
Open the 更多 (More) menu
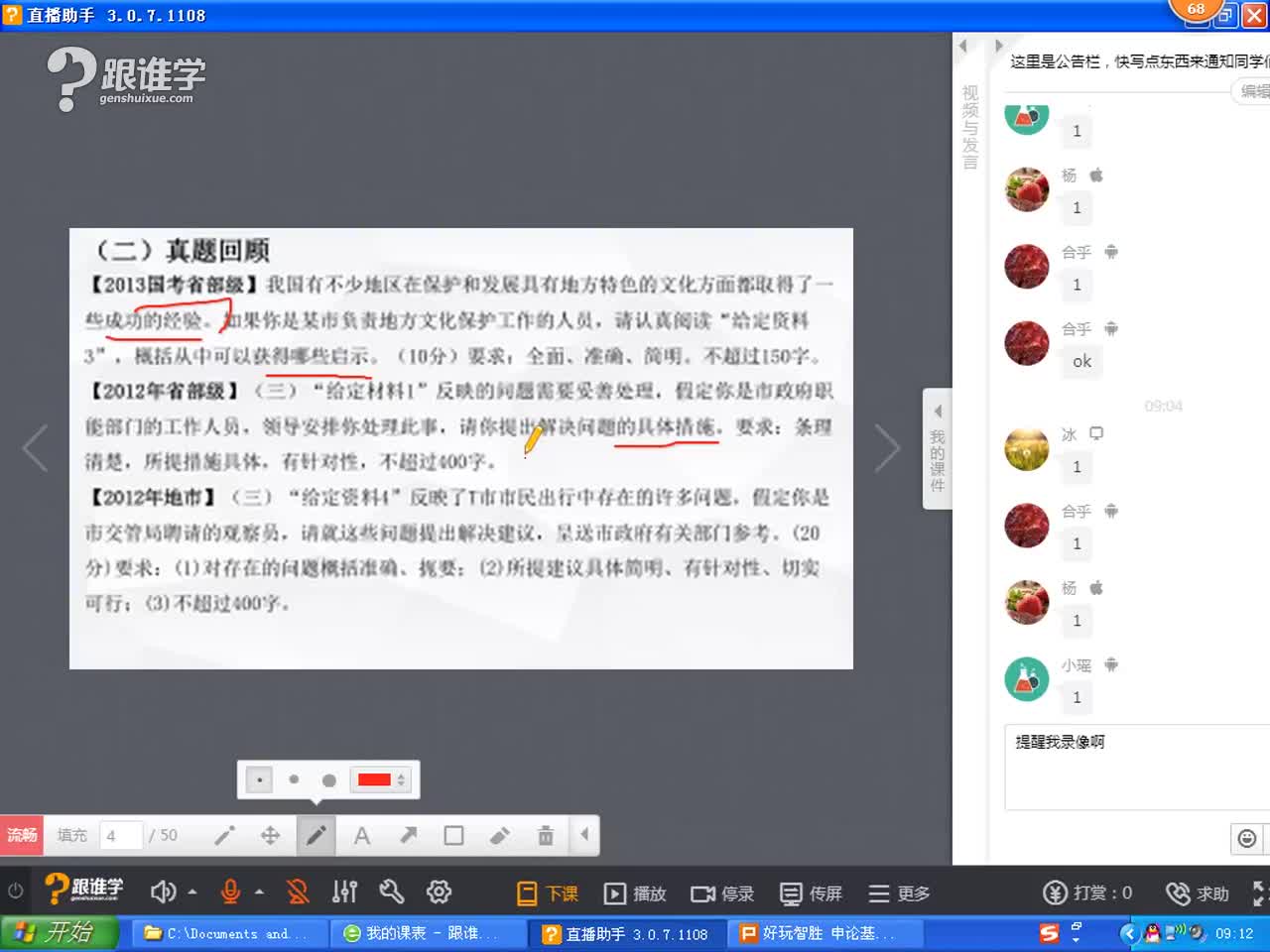pos(899,893)
